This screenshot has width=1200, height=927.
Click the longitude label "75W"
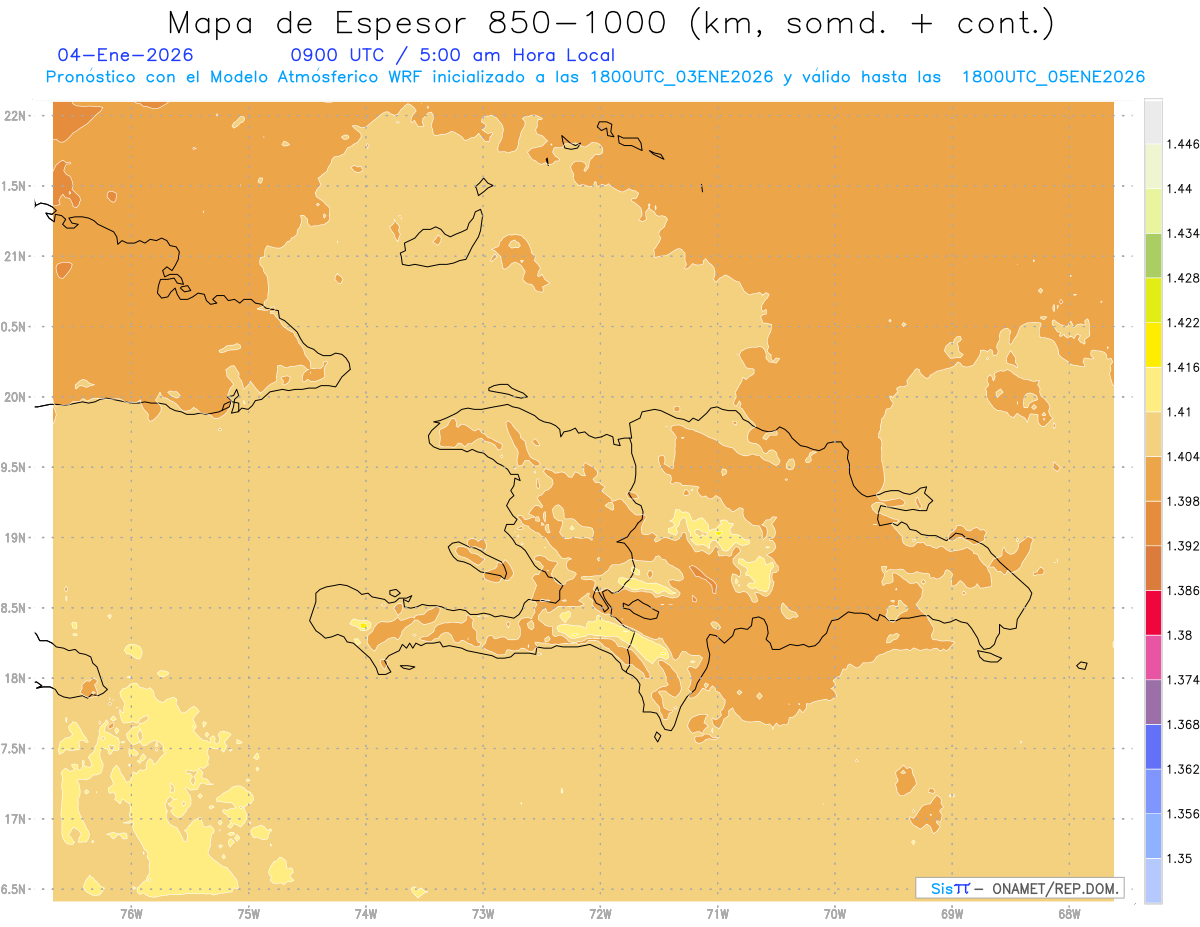(x=249, y=914)
